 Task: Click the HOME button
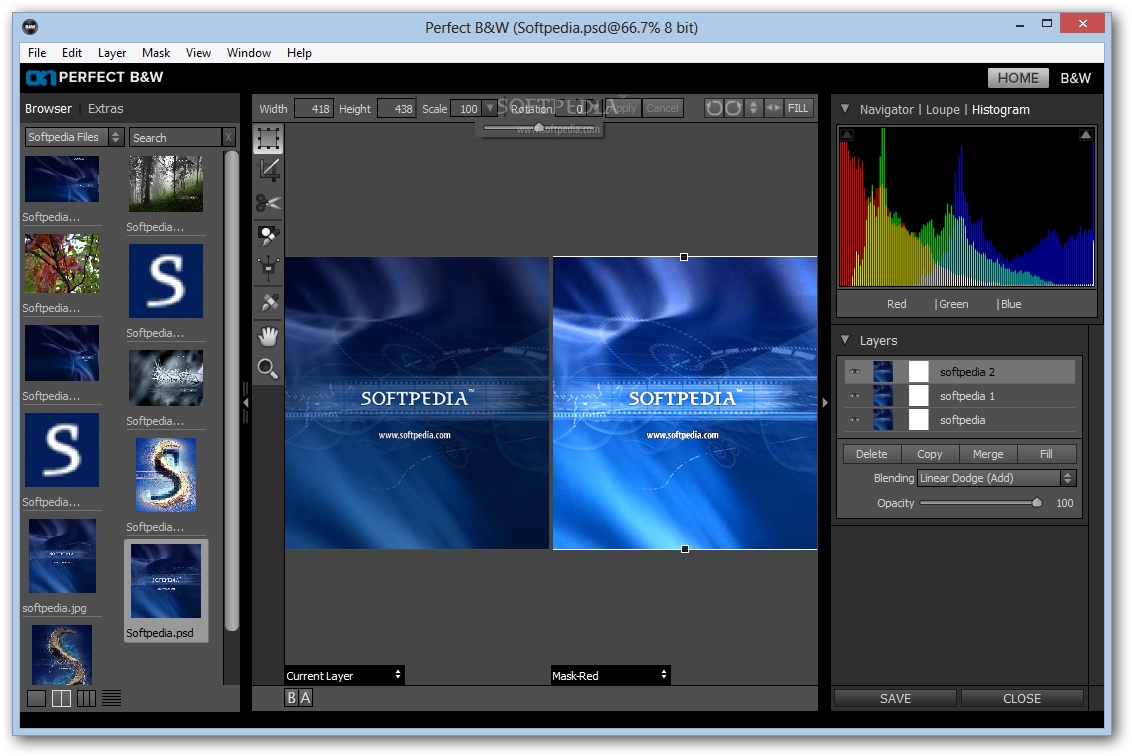1018,78
